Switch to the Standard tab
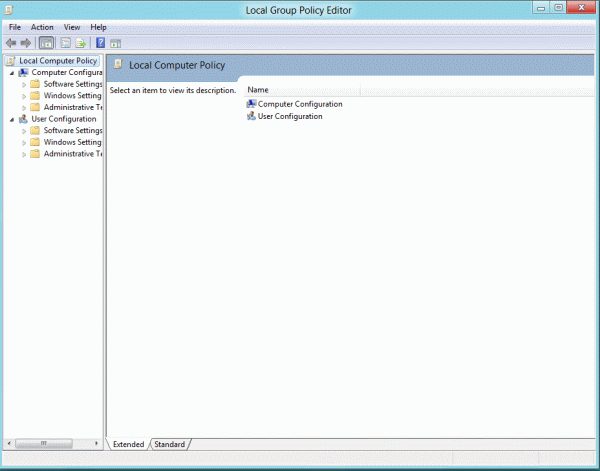Screen dimensions: 600x471 click(x=170, y=444)
